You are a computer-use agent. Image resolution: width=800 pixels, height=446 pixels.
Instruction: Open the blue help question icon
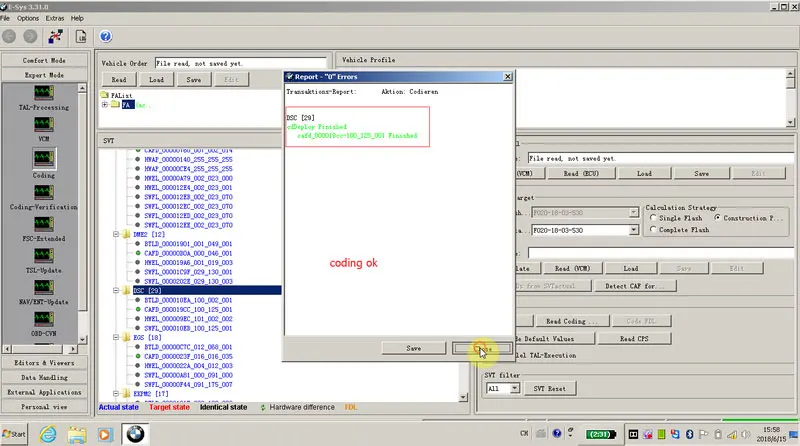tap(106, 36)
